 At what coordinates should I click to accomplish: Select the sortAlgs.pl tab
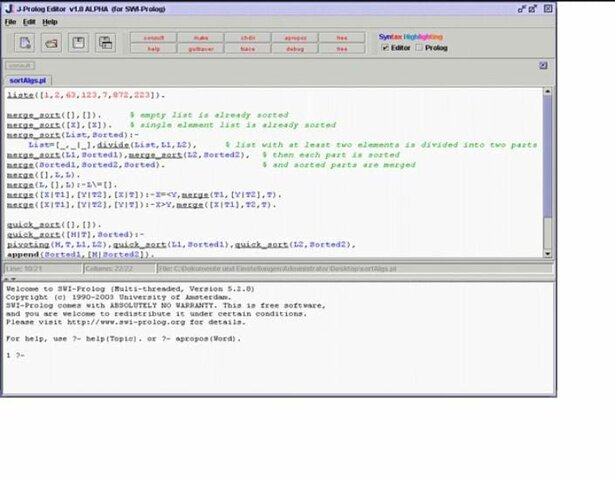[x=28, y=80]
